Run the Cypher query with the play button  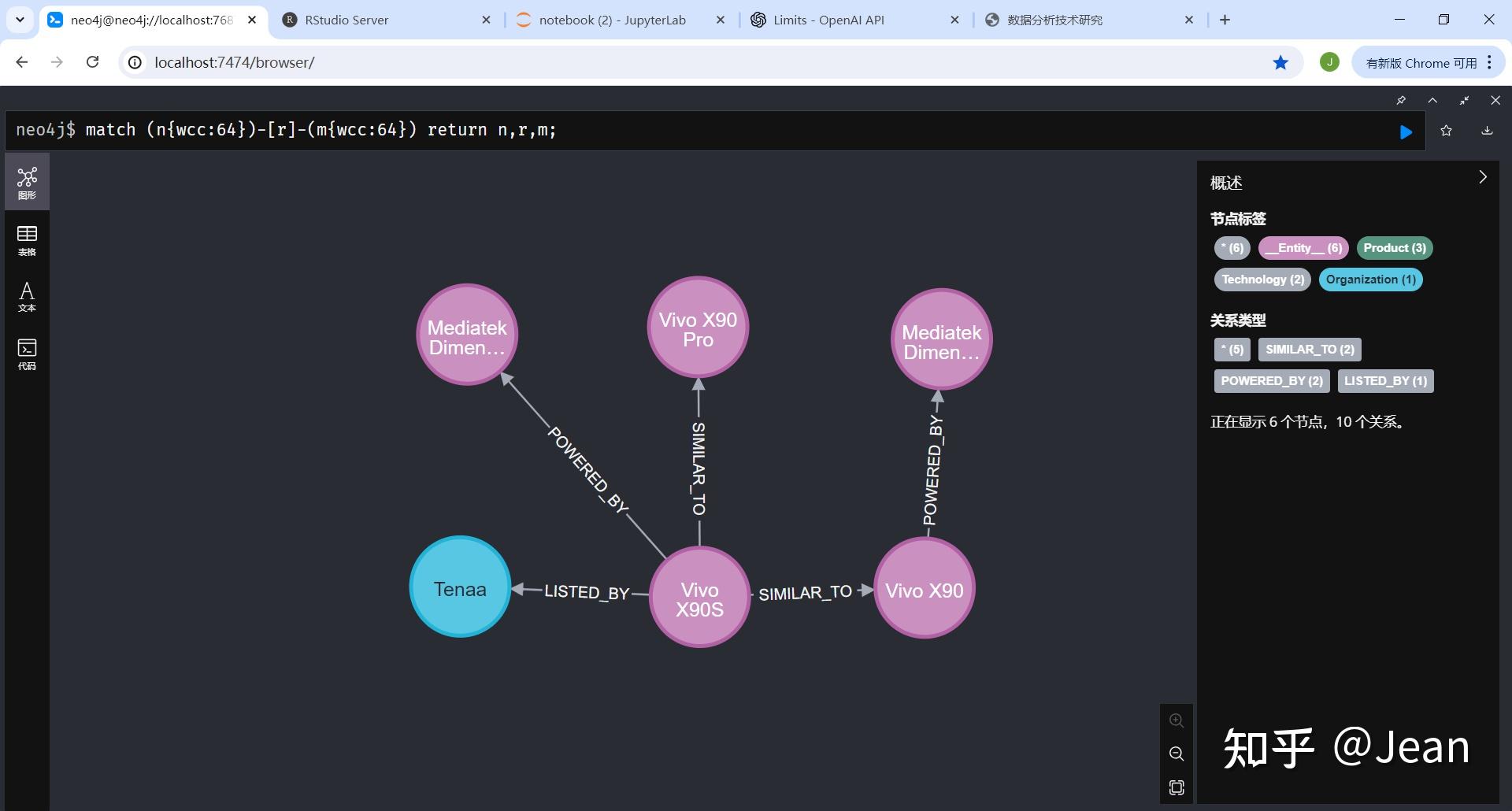[1406, 131]
